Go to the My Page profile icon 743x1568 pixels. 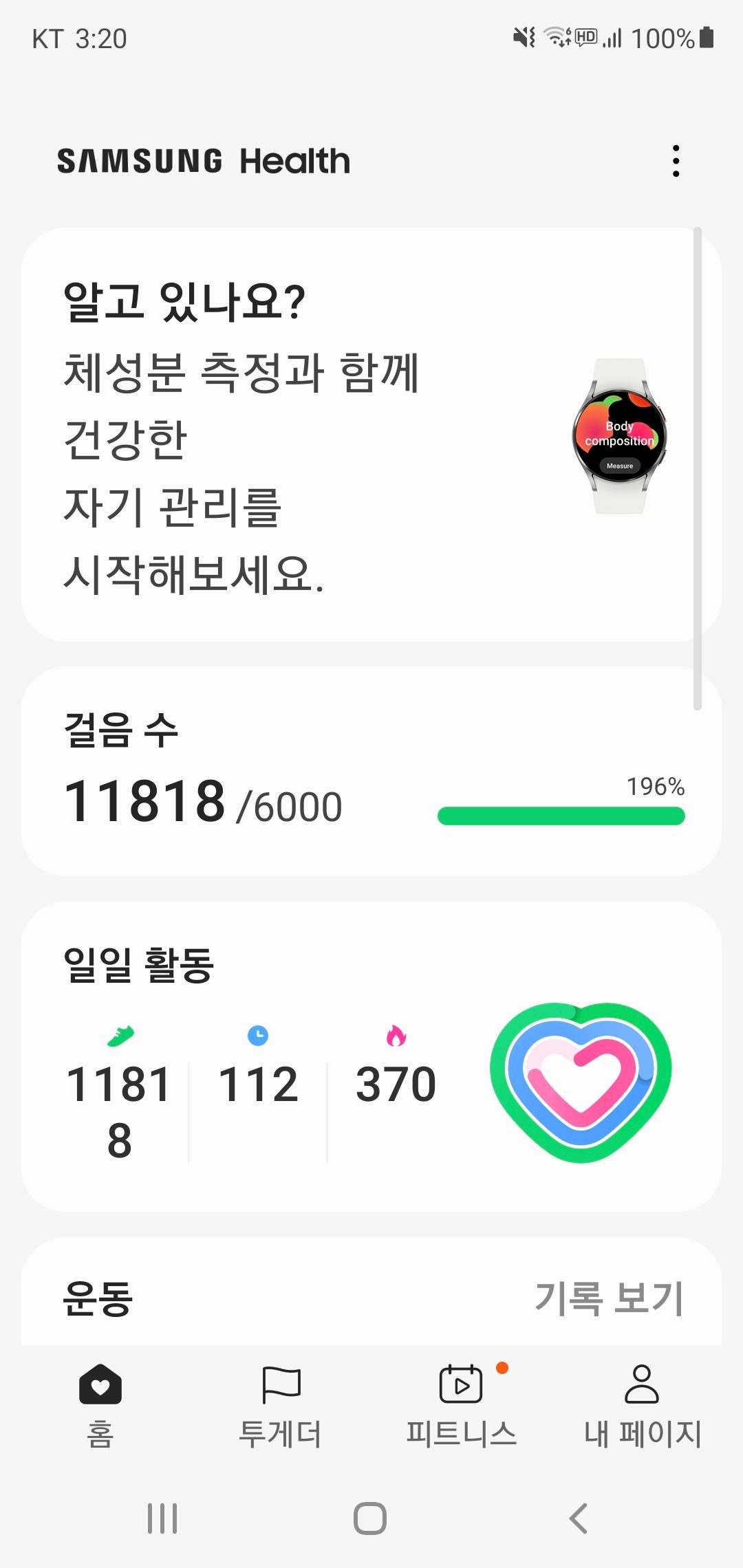[x=642, y=1384]
